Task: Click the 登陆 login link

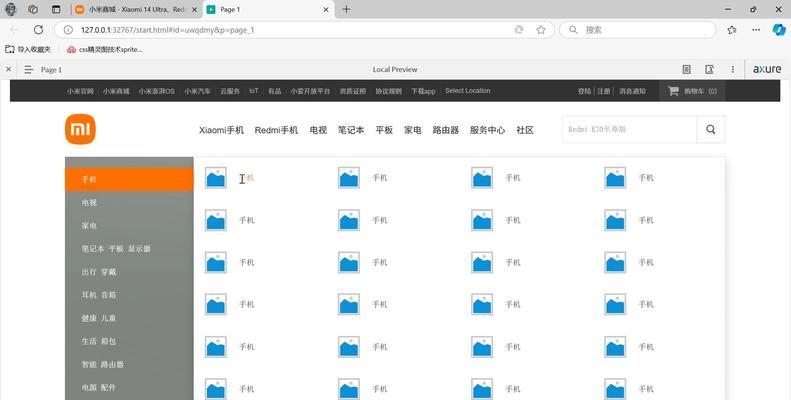Action: click(x=584, y=91)
